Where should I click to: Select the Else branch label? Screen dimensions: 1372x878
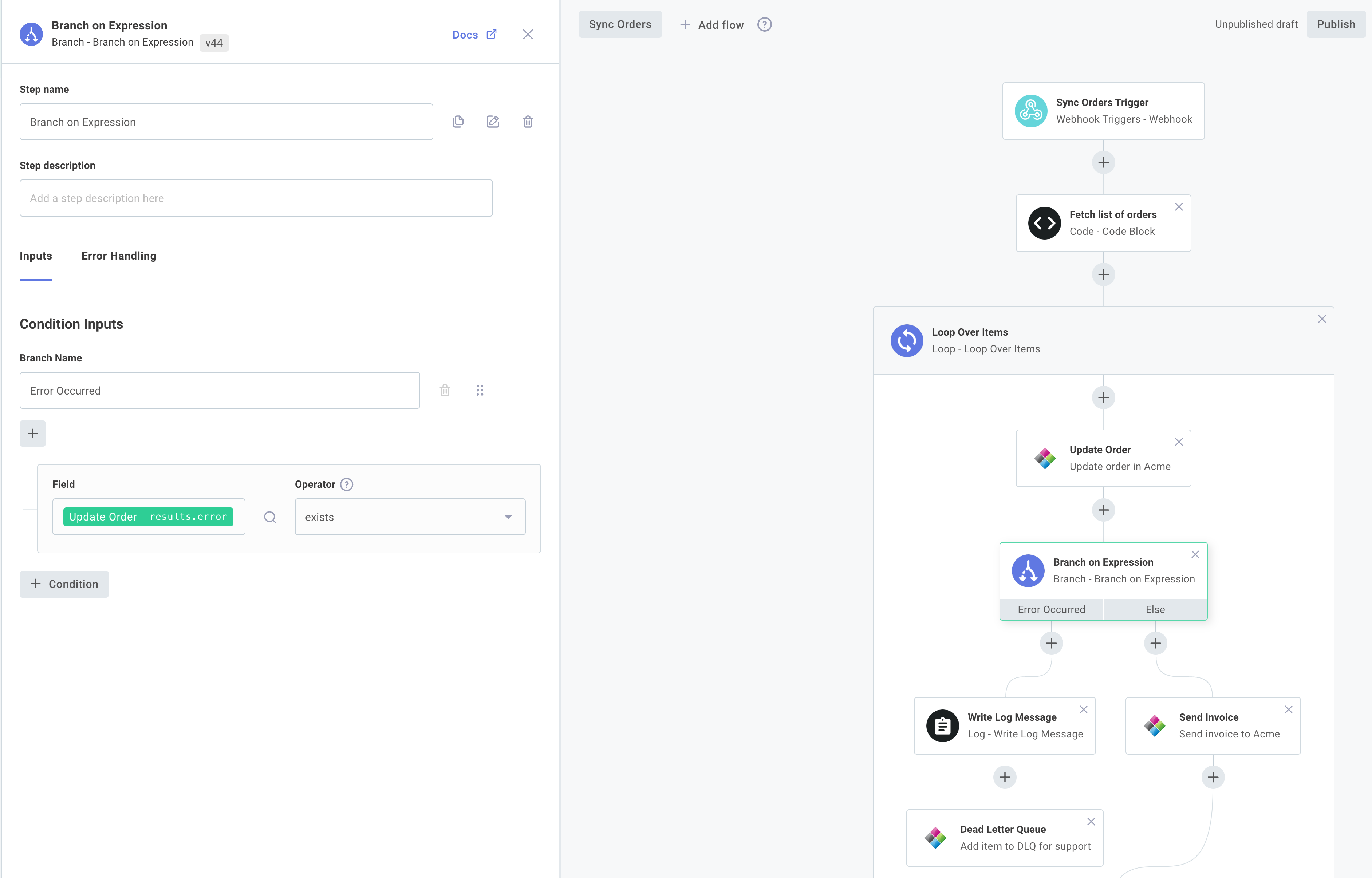[1155, 609]
